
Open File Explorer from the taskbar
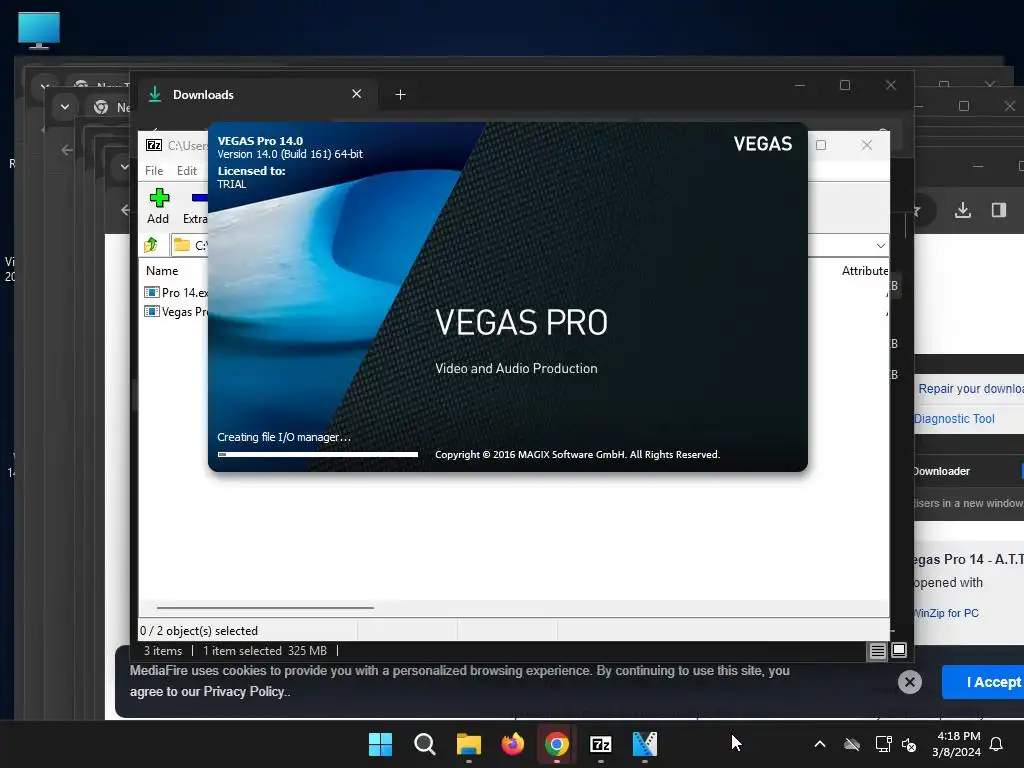468,744
